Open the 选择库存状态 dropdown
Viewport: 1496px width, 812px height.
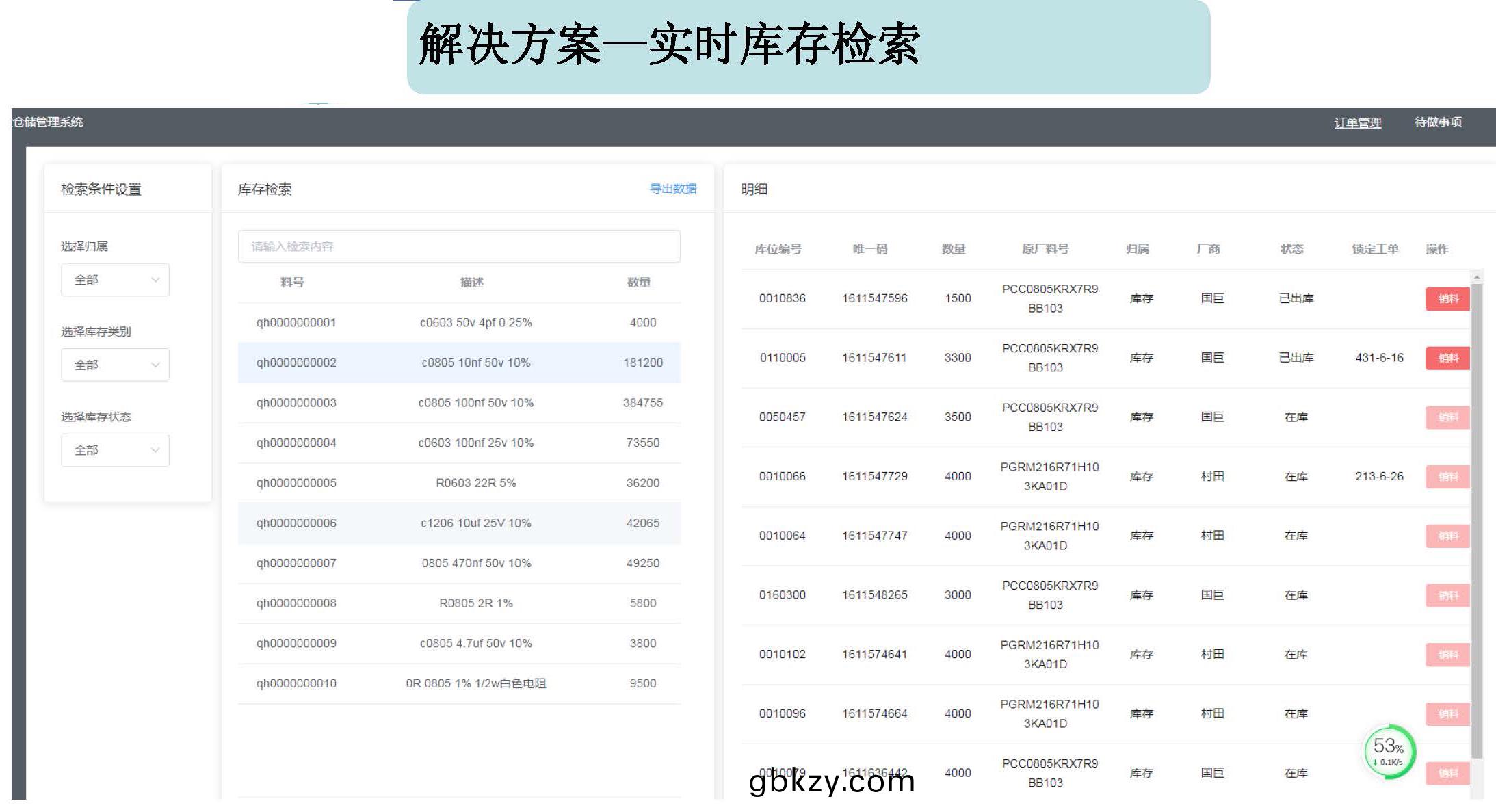pyautogui.click(x=115, y=450)
